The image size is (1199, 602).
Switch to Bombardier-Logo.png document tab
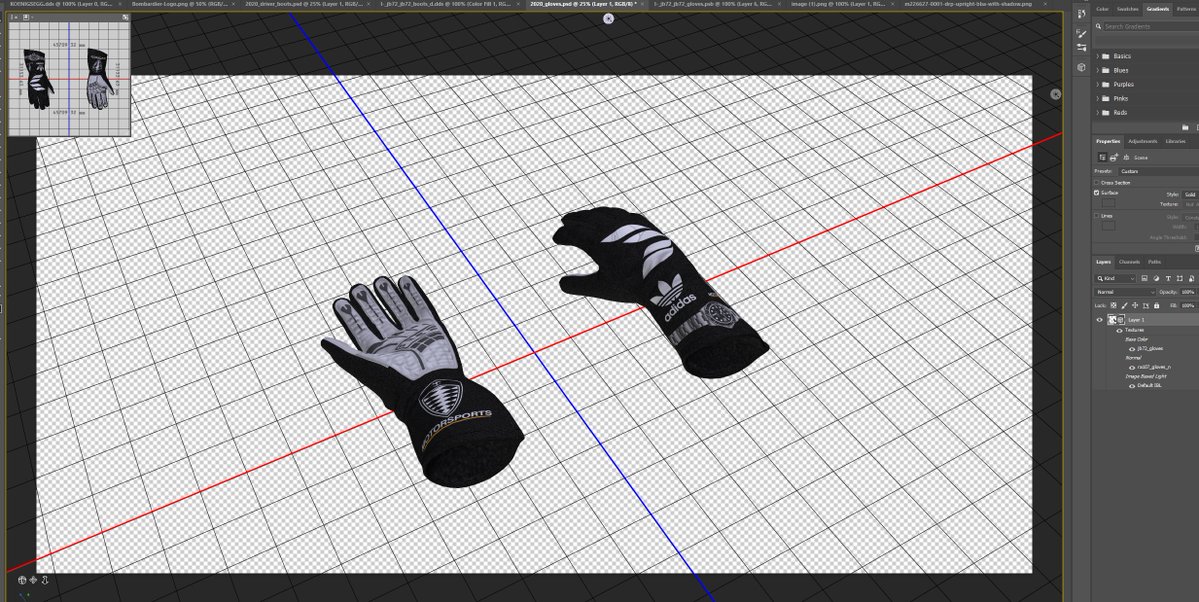(x=180, y=4)
